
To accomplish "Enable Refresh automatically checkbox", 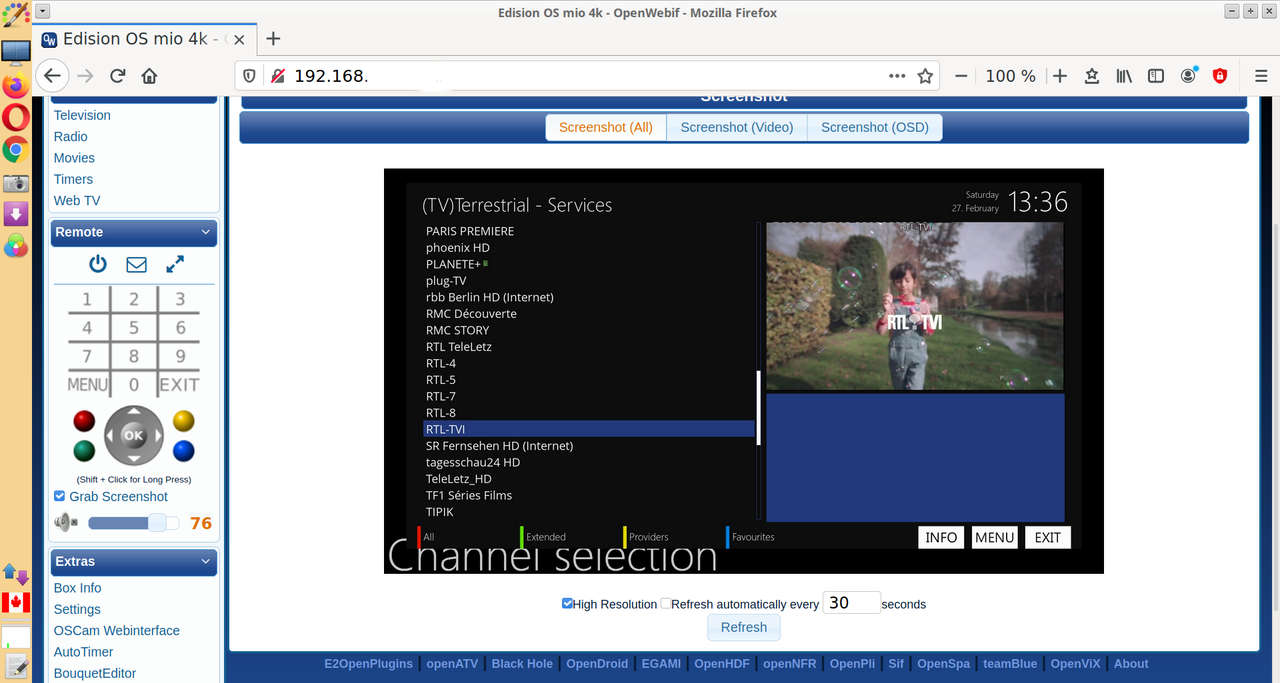I will point(666,604).
